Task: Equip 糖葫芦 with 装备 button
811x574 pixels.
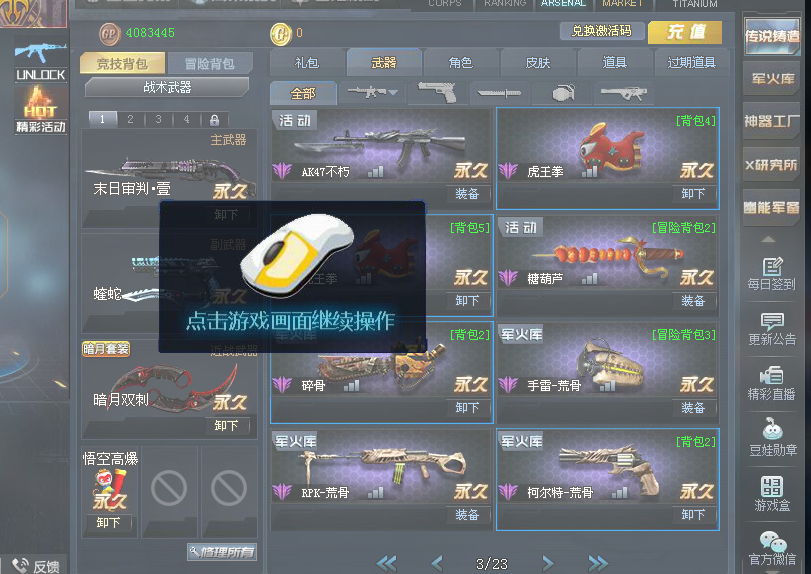Action: (693, 301)
